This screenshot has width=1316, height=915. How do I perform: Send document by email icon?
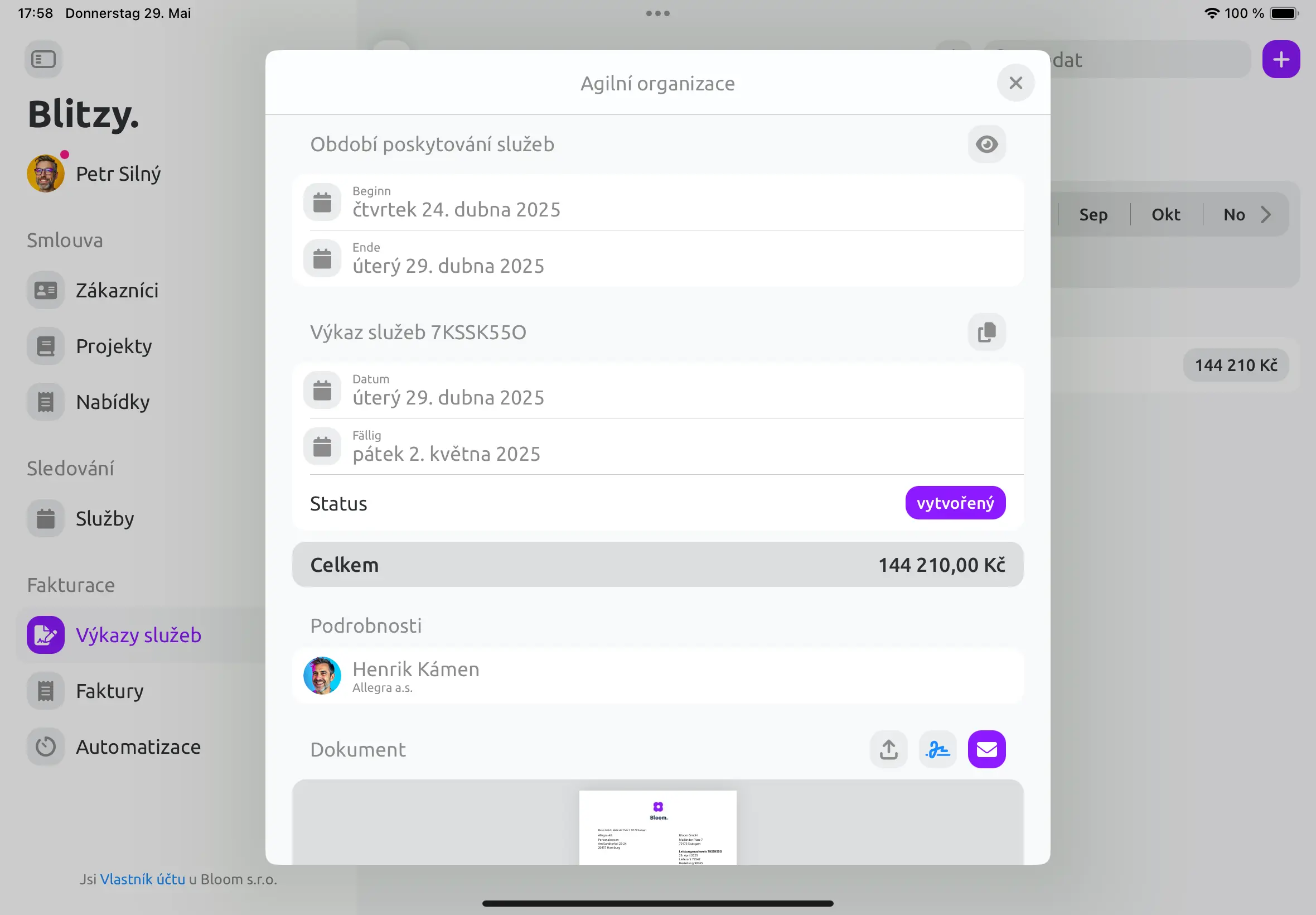[986, 749]
